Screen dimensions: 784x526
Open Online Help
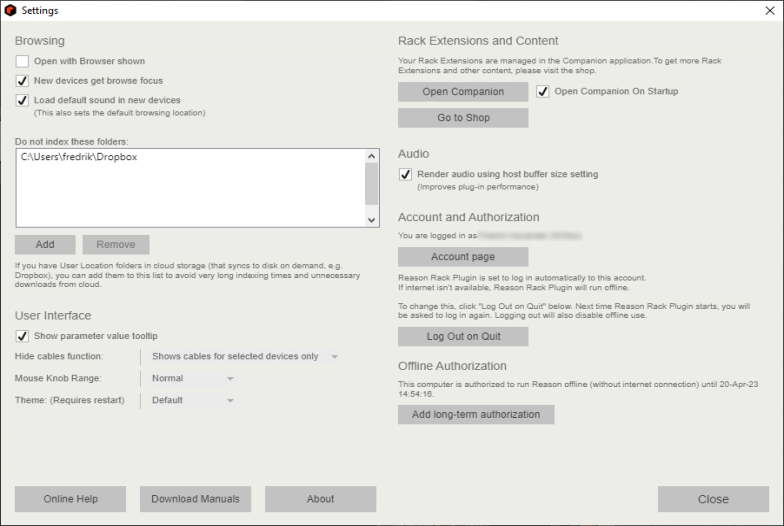click(70, 499)
